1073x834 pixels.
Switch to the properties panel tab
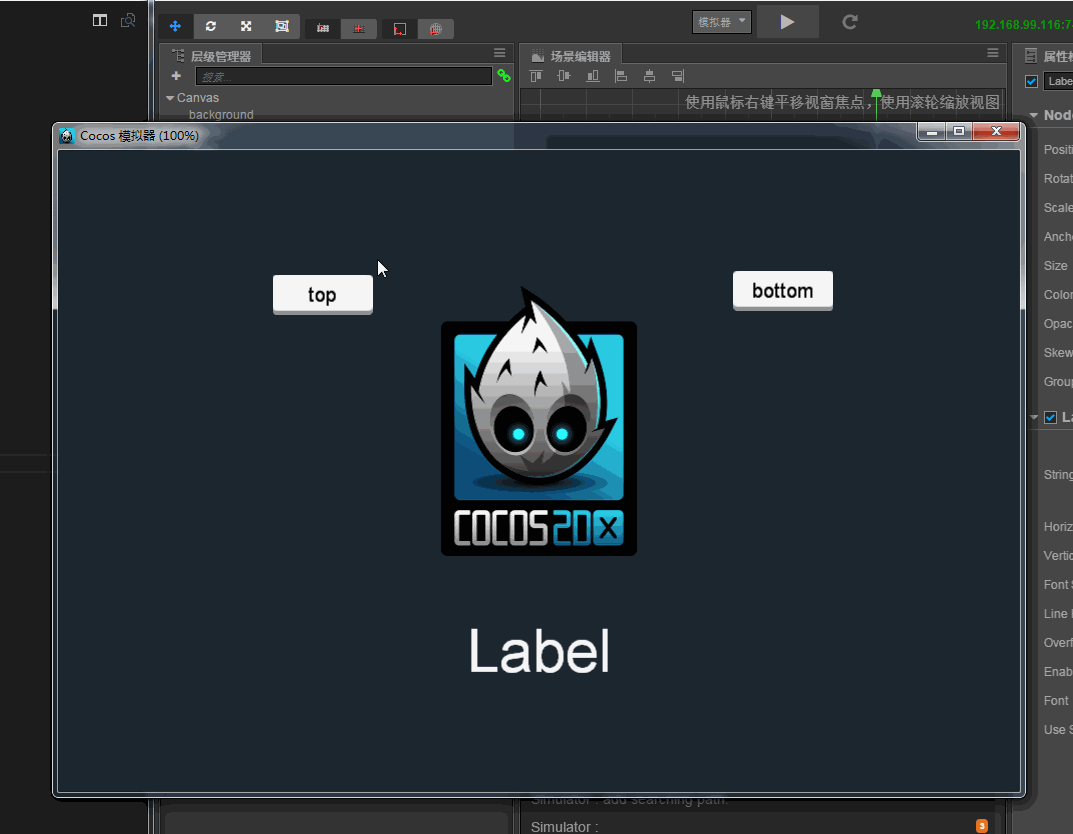click(x=1047, y=55)
